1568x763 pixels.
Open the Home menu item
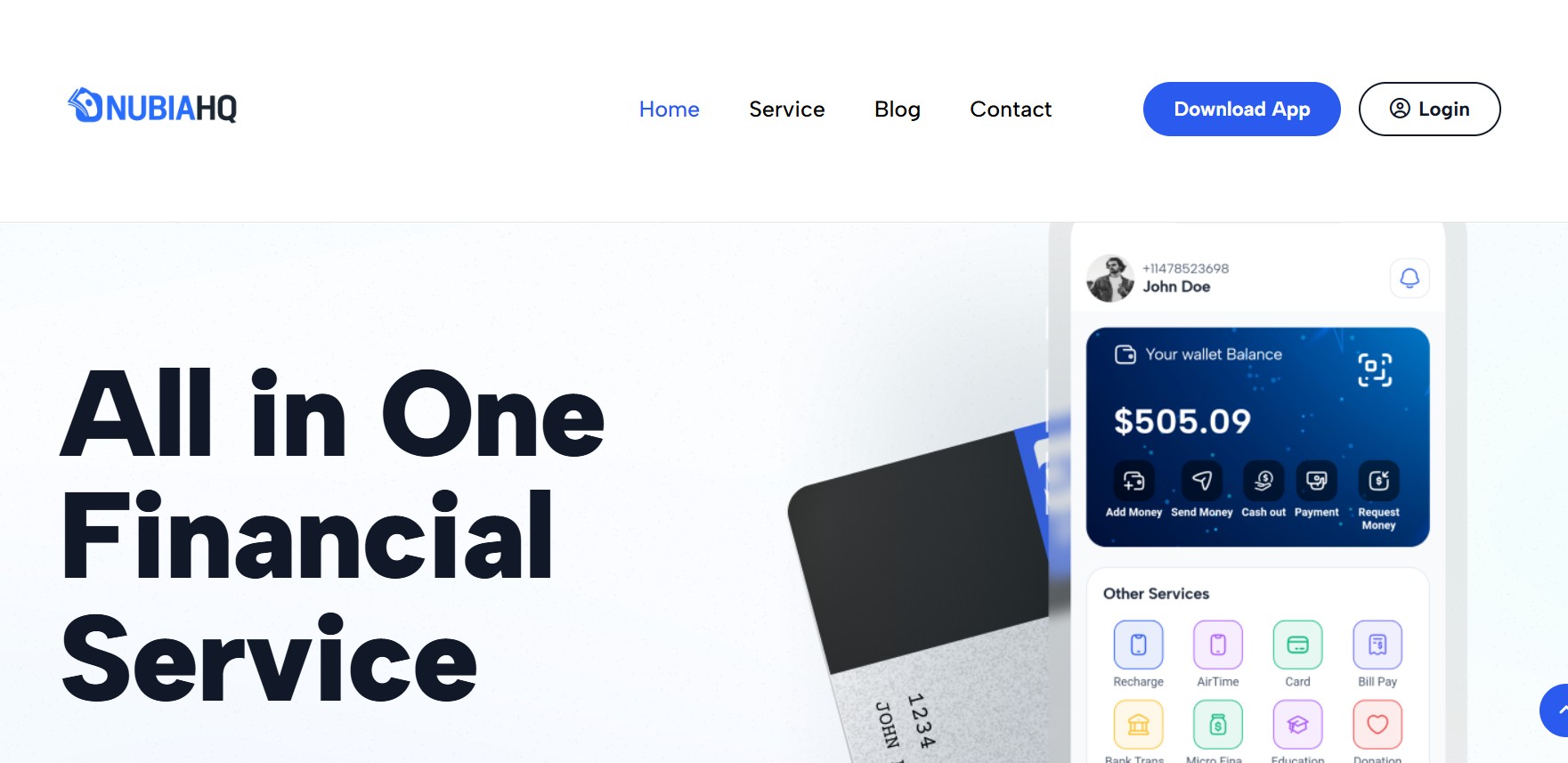[669, 110]
